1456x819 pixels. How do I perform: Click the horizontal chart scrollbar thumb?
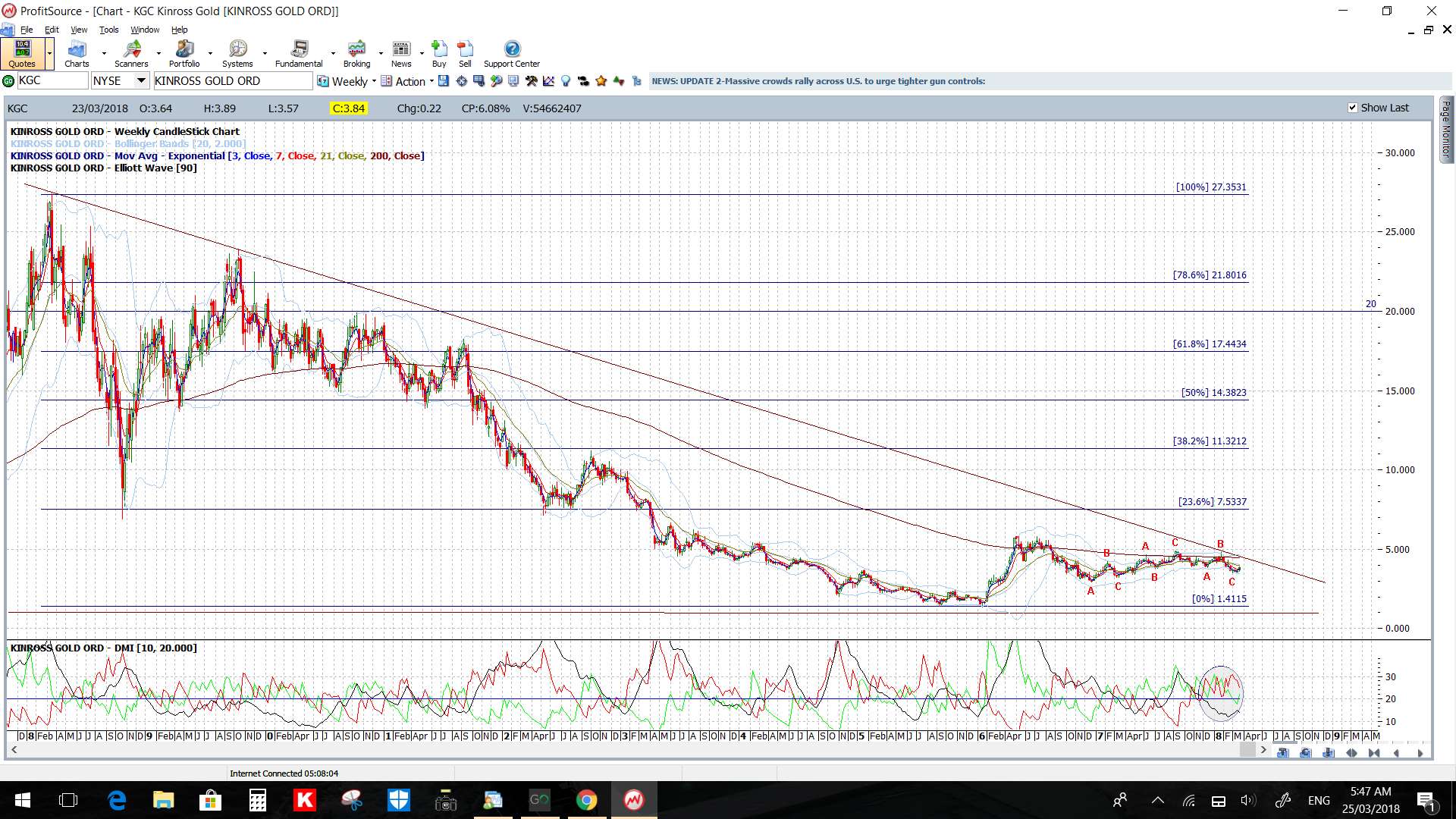point(1247,750)
